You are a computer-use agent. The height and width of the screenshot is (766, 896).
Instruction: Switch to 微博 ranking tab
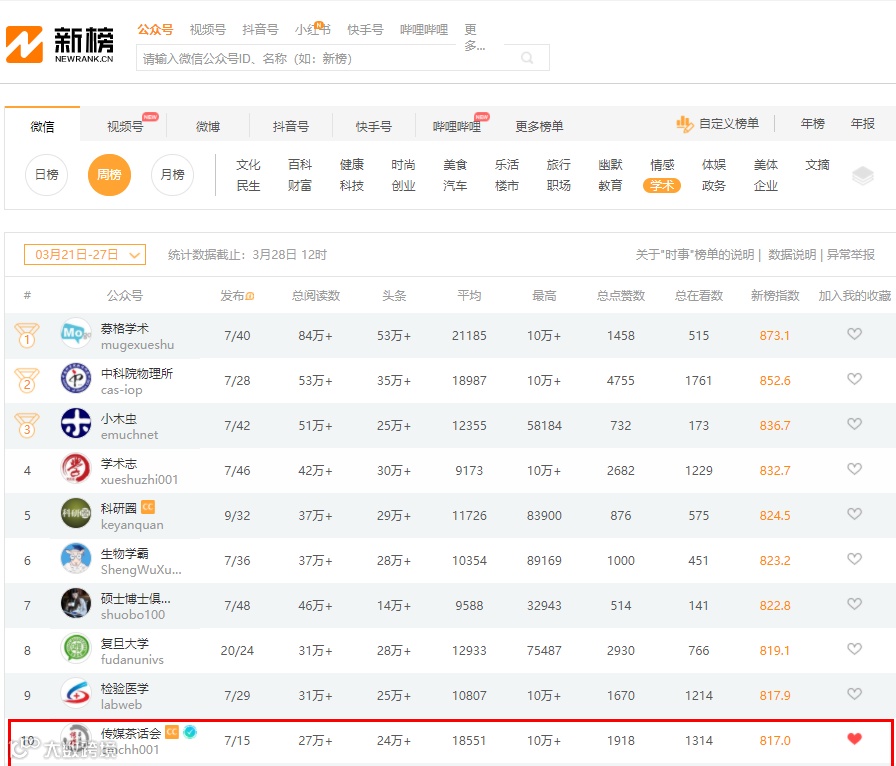click(x=207, y=126)
